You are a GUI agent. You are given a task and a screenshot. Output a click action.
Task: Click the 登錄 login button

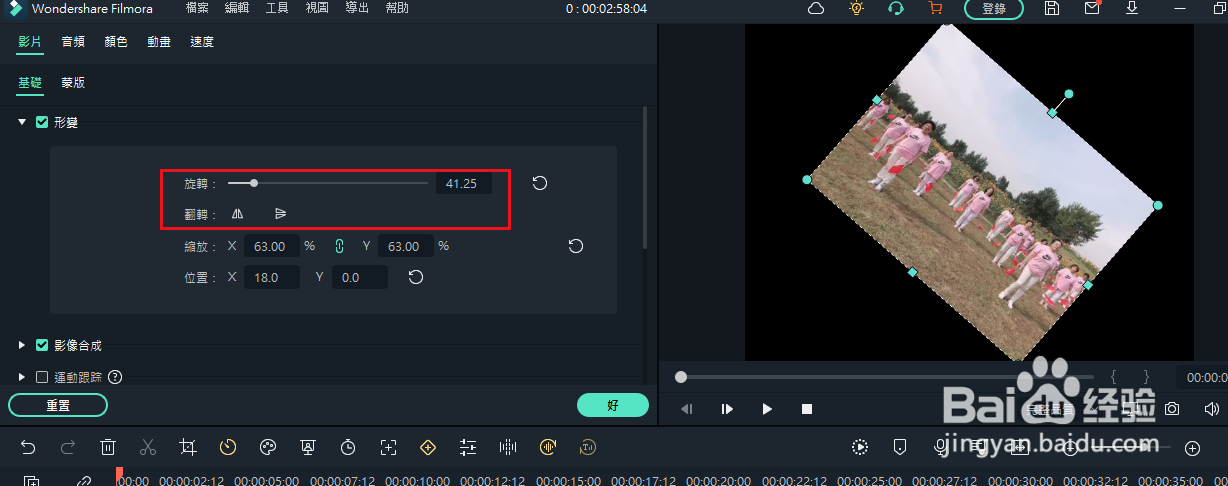(994, 8)
